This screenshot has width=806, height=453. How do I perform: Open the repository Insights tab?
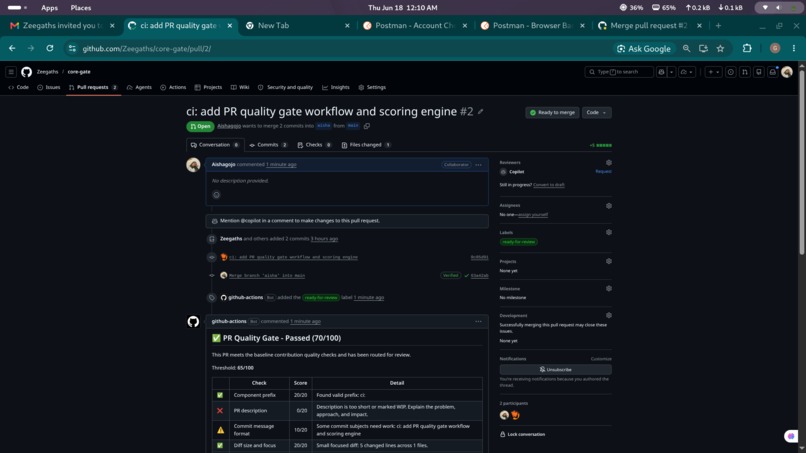(336, 87)
